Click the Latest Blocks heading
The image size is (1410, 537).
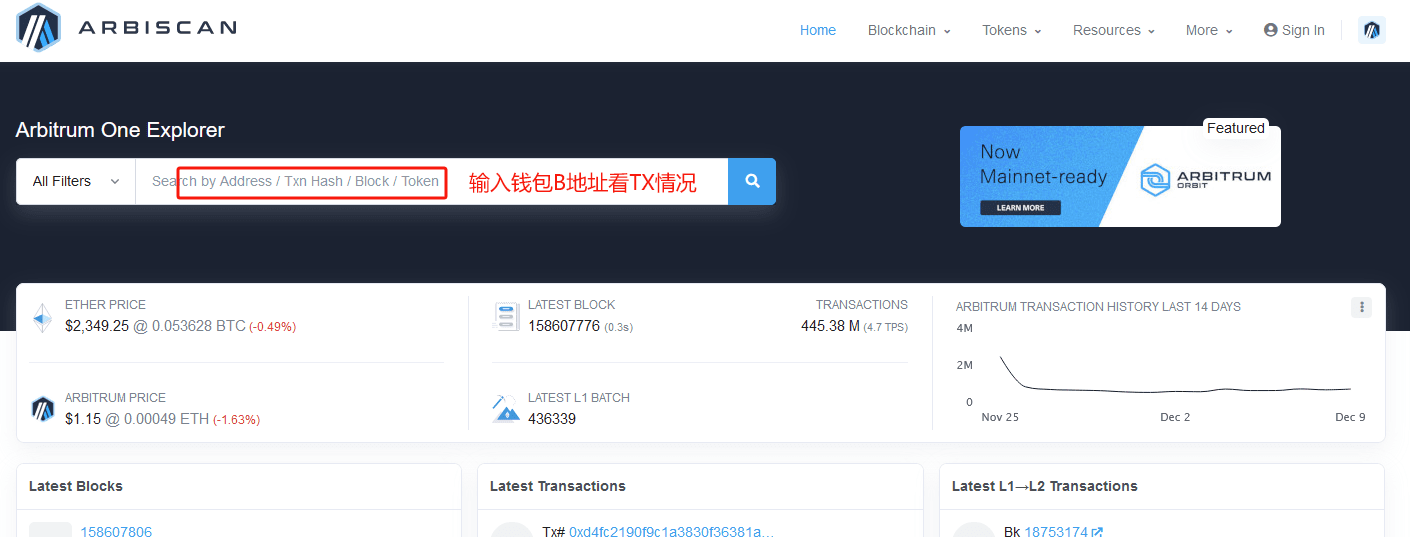click(76, 486)
